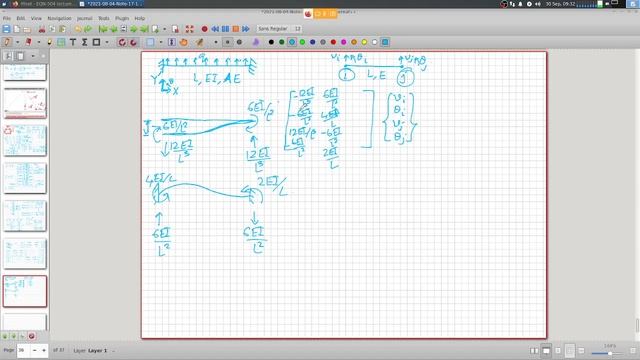640x360 pixels.
Task: Stop audio playback with orange square
Action: pyautogui.click(x=236, y=29)
